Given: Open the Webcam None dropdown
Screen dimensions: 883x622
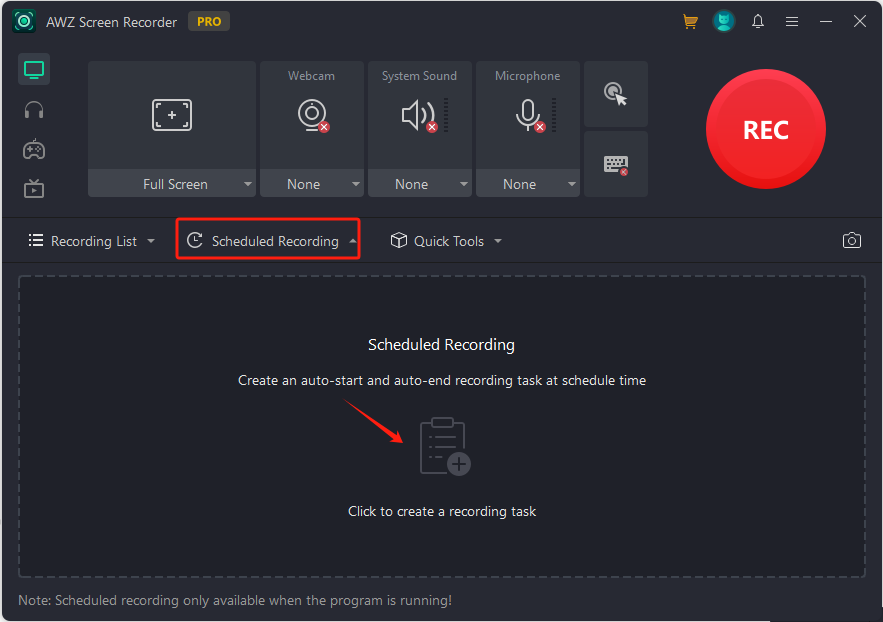Looking at the screenshot, I should pos(311,184).
